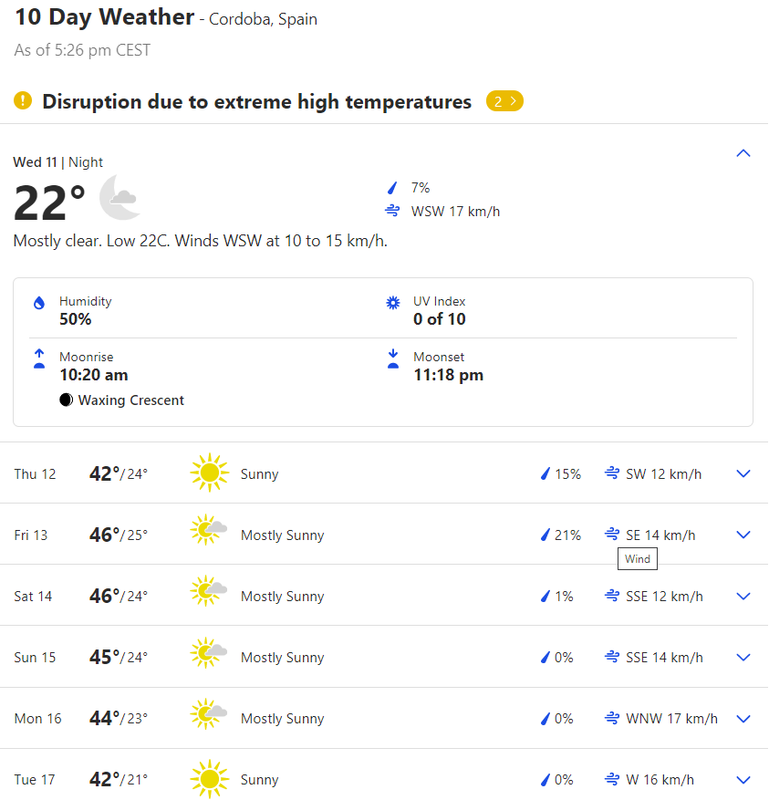Click the UV Index sun icon
Screen dimensions: 769x800
392,302
